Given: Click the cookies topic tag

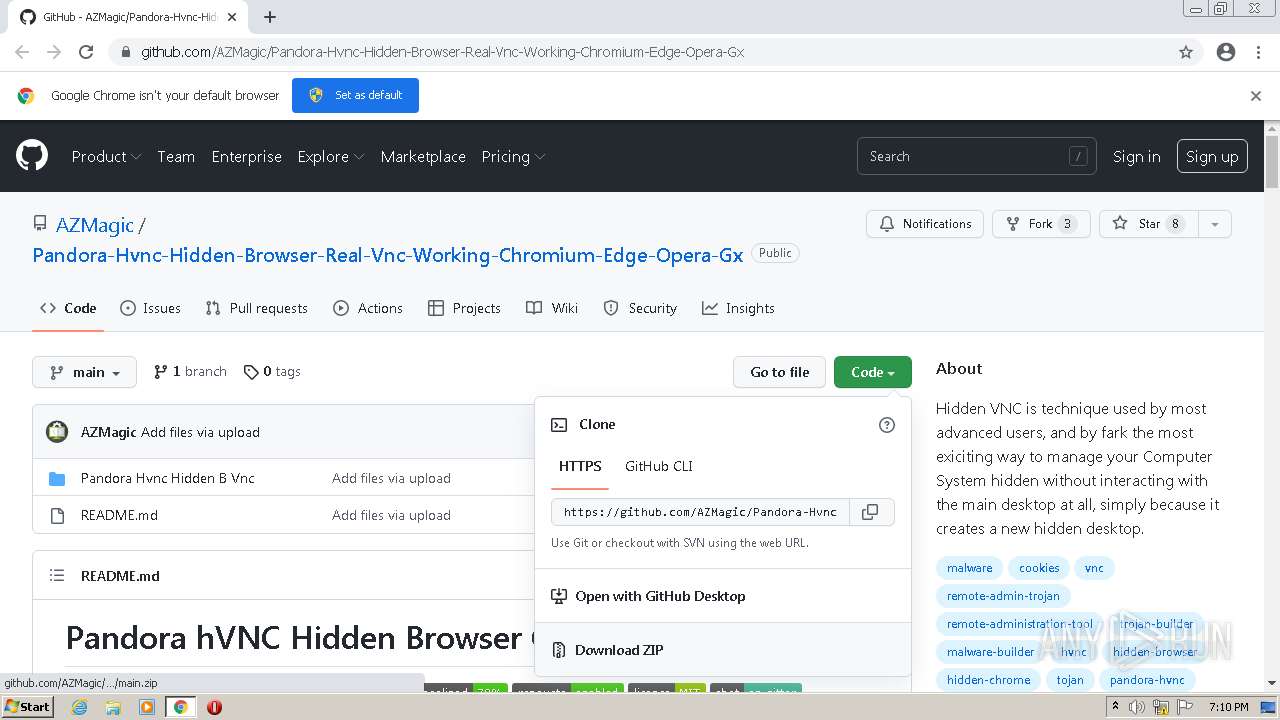Looking at the screenshot, I should pos(1039,568).
